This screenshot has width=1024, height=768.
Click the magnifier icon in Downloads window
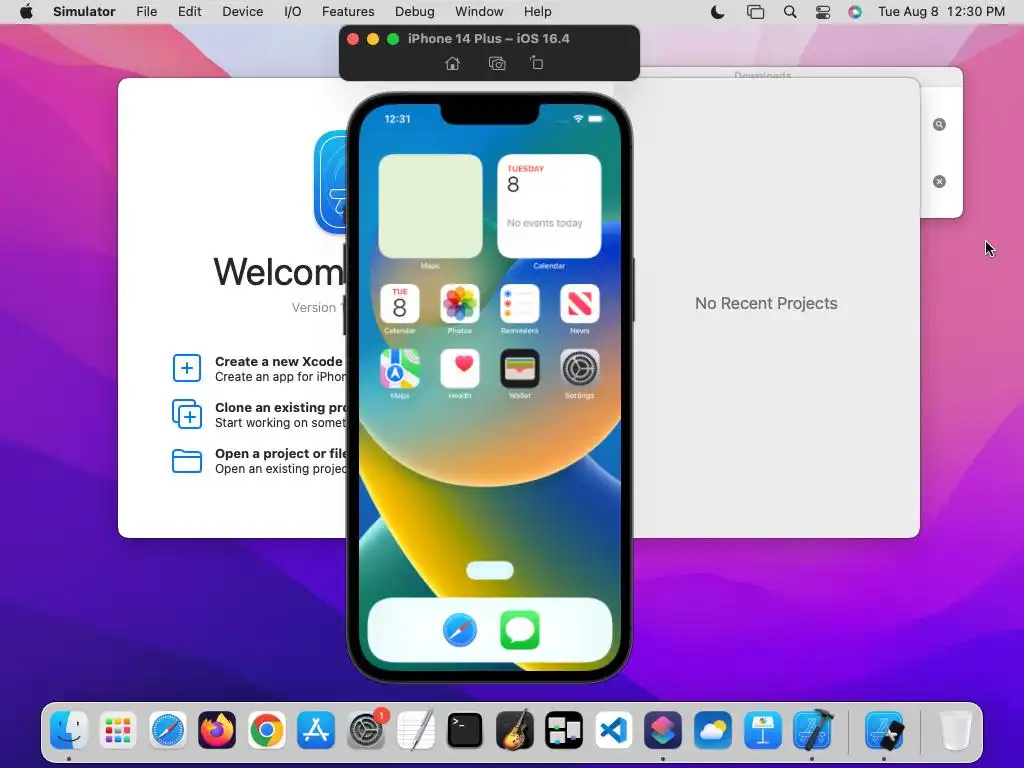click(x=939, y=125)
